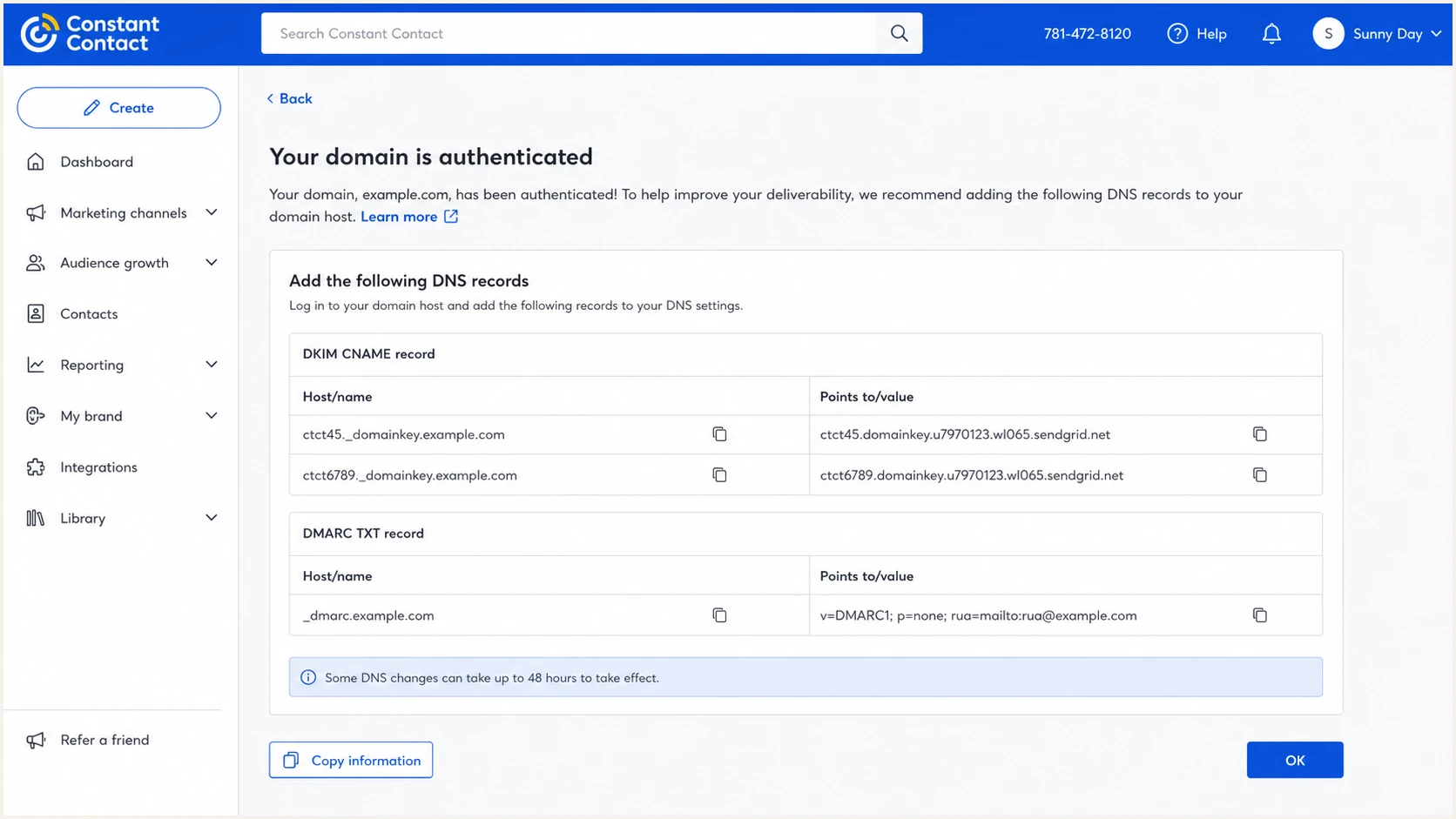The width and height of the screenshot is (1456, 819).
Task: Click the Audience growth label
Action: pos(114,263)
